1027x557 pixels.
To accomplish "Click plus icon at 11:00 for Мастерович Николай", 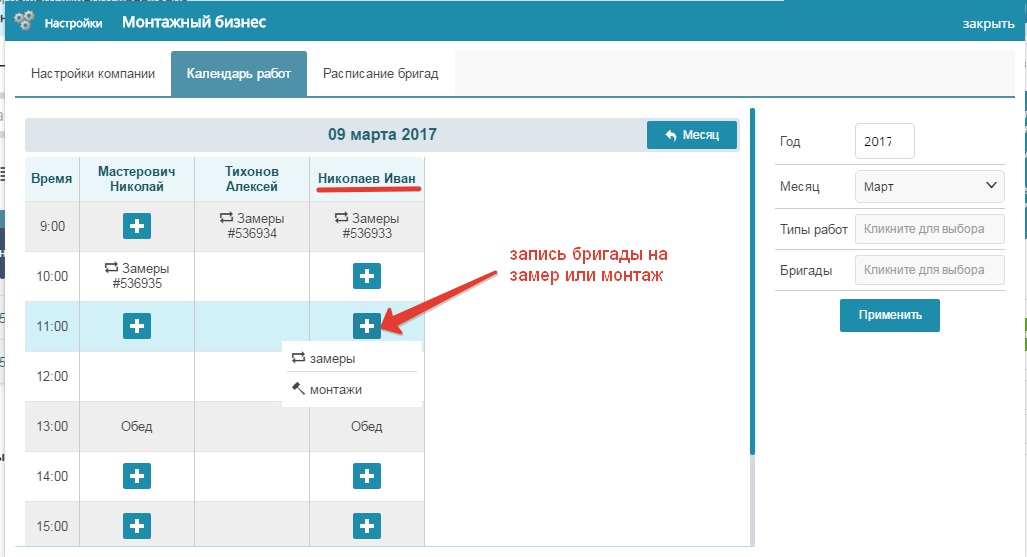I will pyautogui.click(x=137, y=326).
